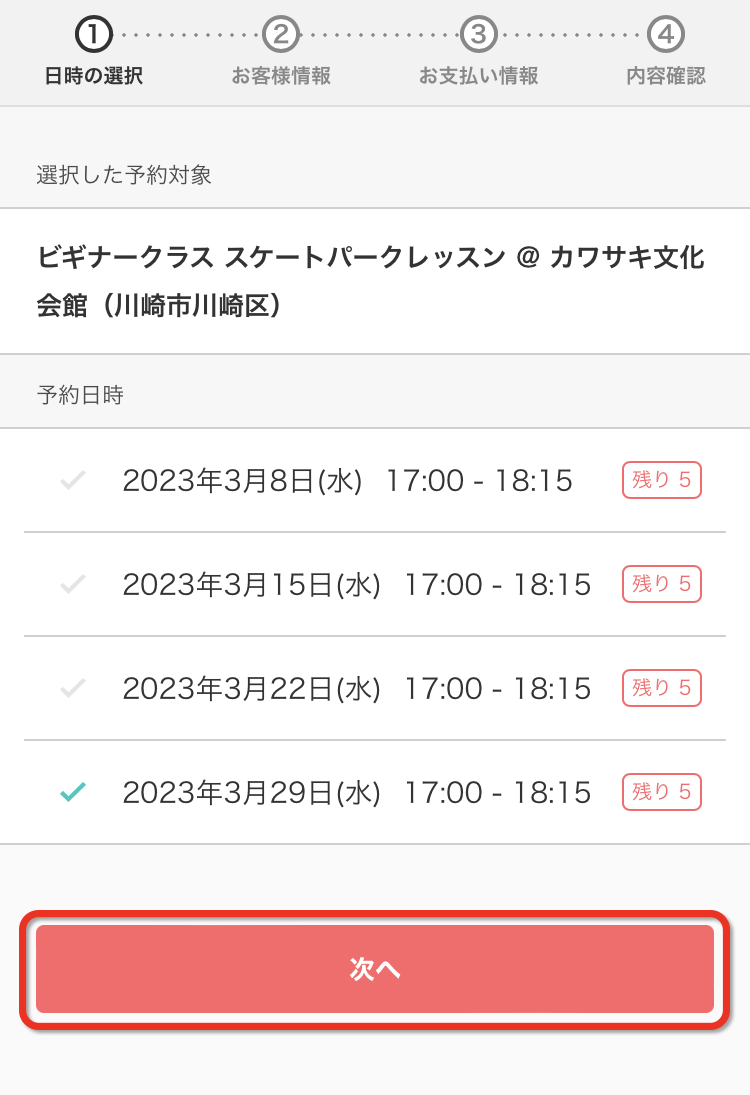This screenshot has width=750, height=1095.
Task: Toggle checkmark for March 15 slot
Action: (x=73, y=584)
